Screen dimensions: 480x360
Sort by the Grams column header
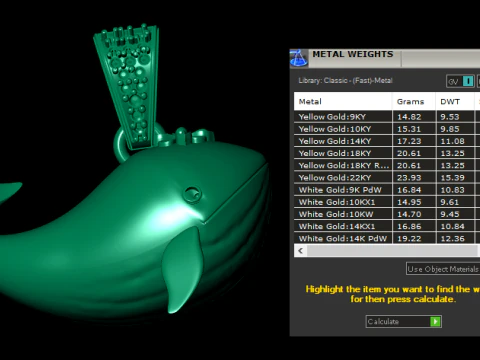(414, 101)
